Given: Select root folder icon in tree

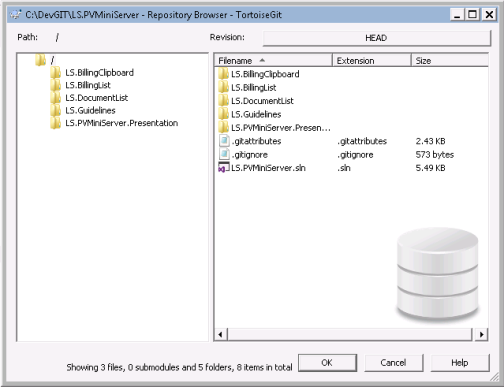Looking at the screenshot, I should click(x=40, y=60).
